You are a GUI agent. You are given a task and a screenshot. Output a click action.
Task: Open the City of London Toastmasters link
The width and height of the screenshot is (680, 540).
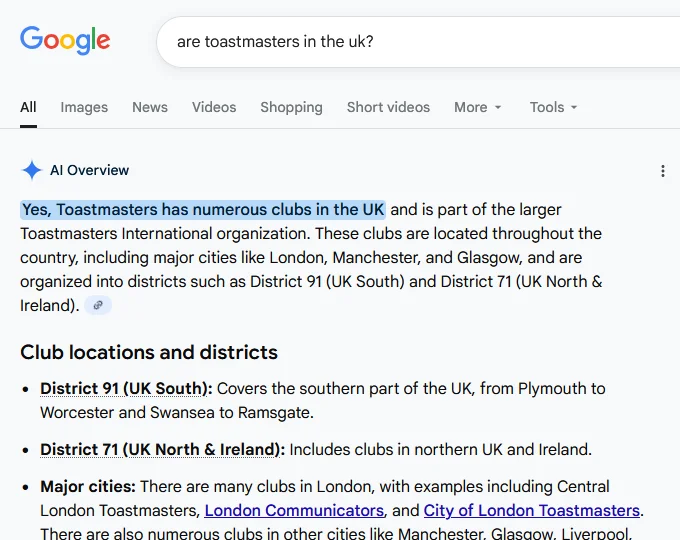pos(531,510)
